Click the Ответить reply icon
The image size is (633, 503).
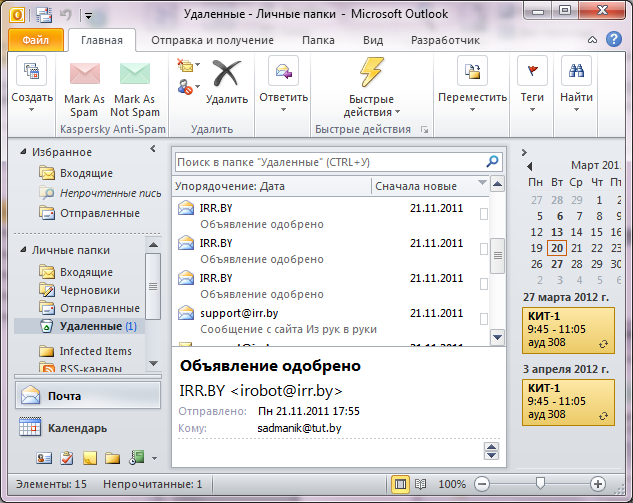[x=283, y=71]
